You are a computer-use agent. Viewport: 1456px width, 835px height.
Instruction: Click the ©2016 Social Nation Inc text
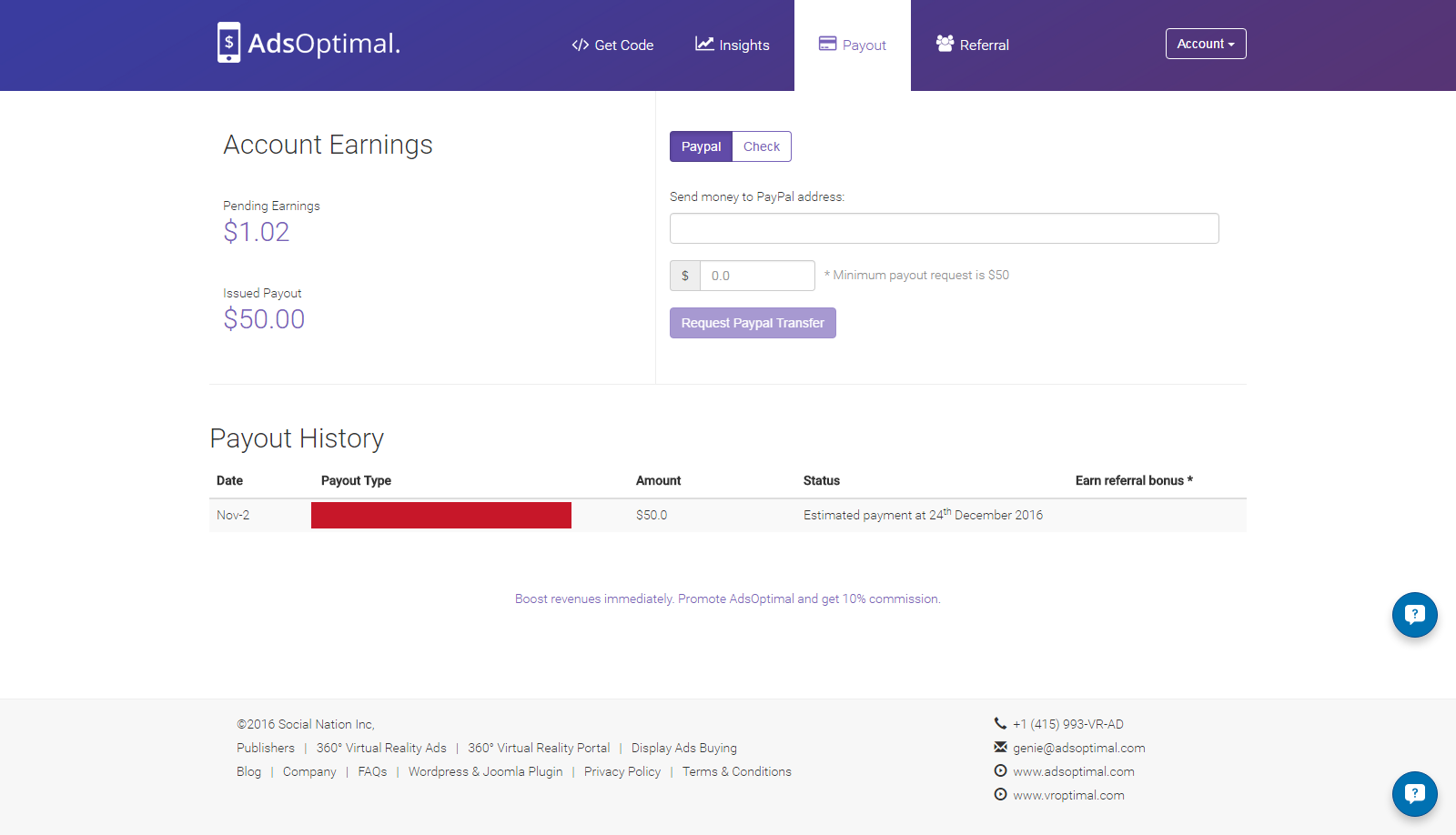[x=306, y=724]
